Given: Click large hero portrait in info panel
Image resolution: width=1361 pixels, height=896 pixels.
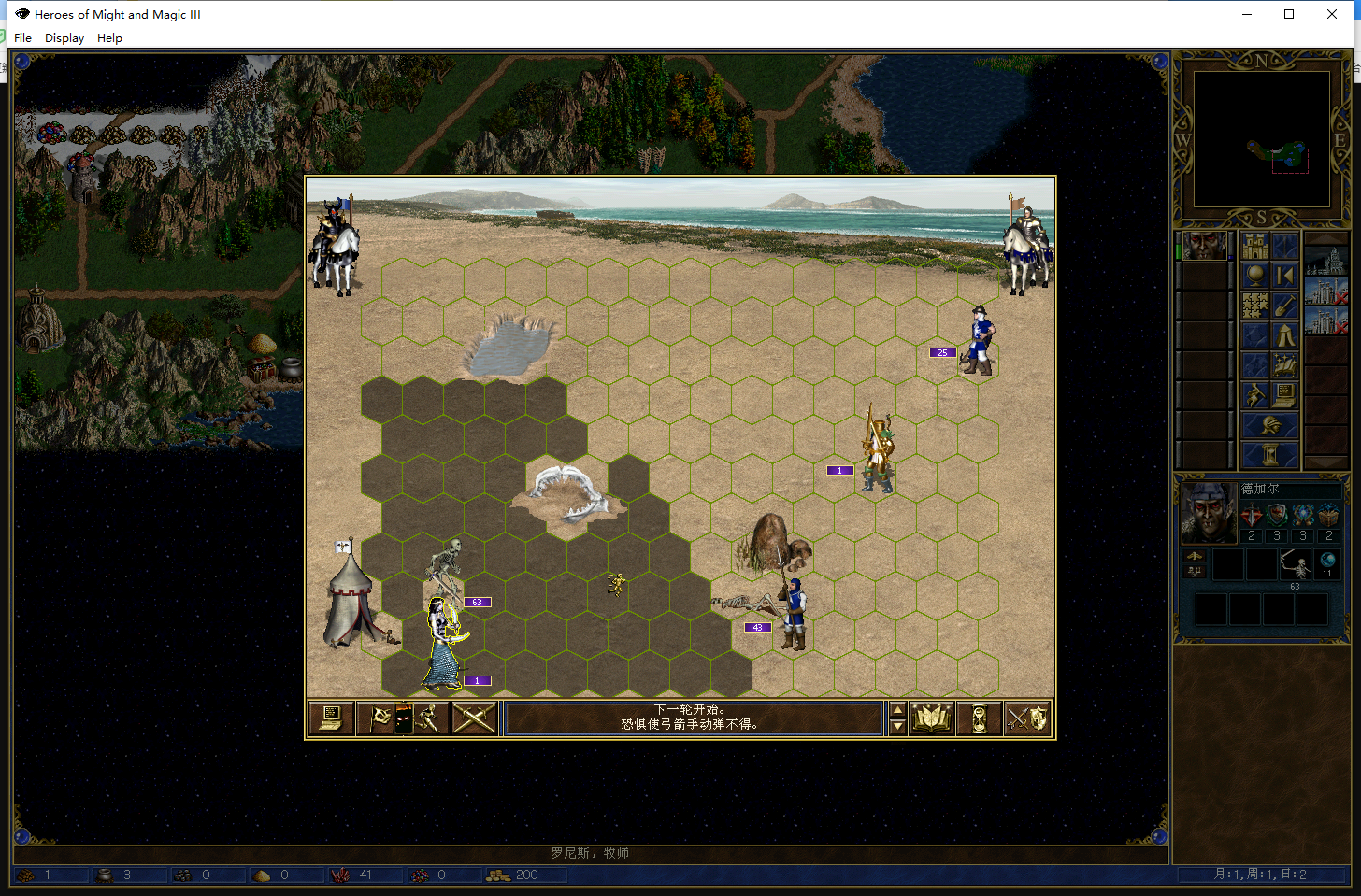Looking at the screenshot, I should pyautogui.click(x=1210, y=513).
